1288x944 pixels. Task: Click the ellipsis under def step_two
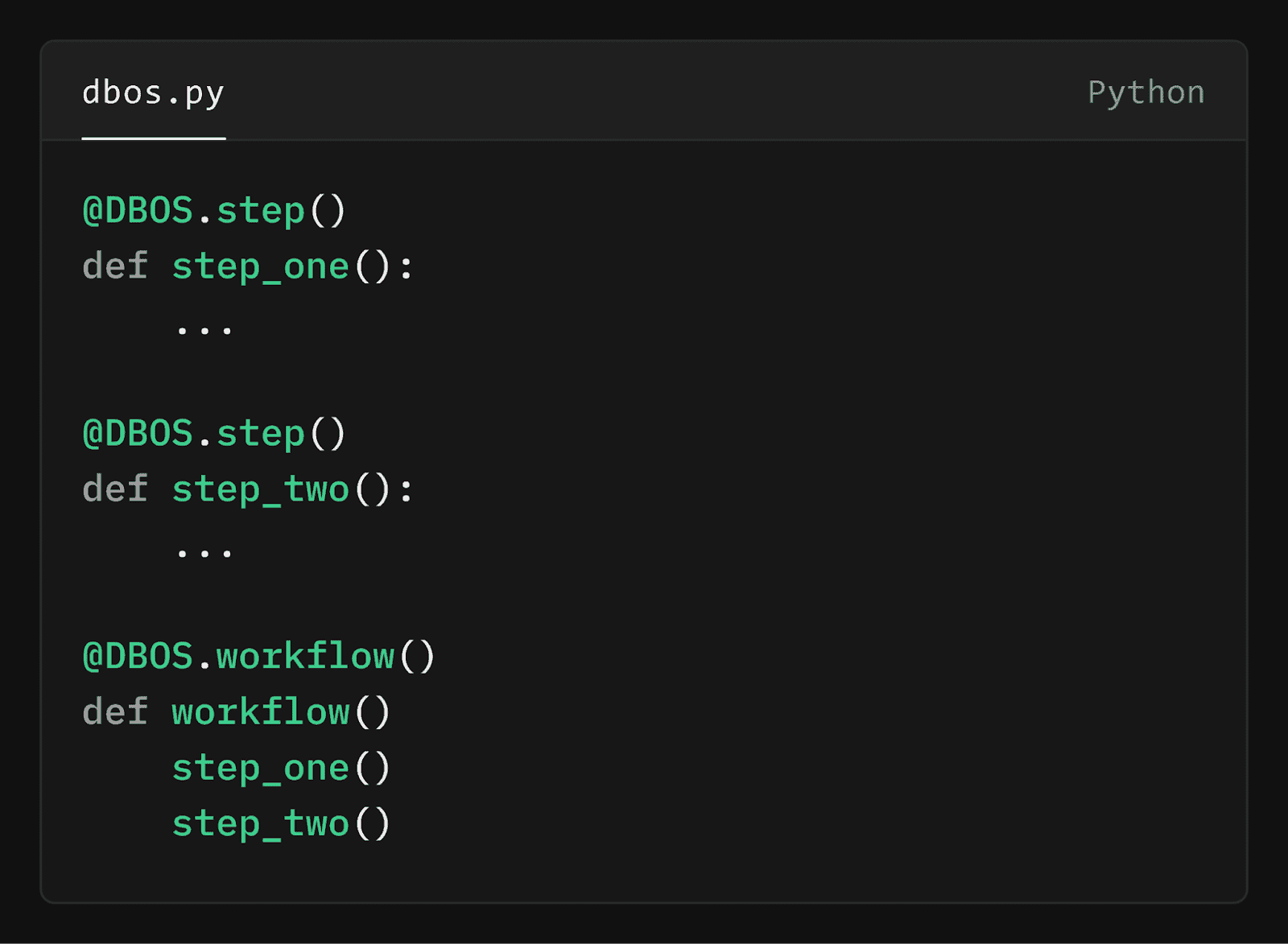[x=204, y=552]
